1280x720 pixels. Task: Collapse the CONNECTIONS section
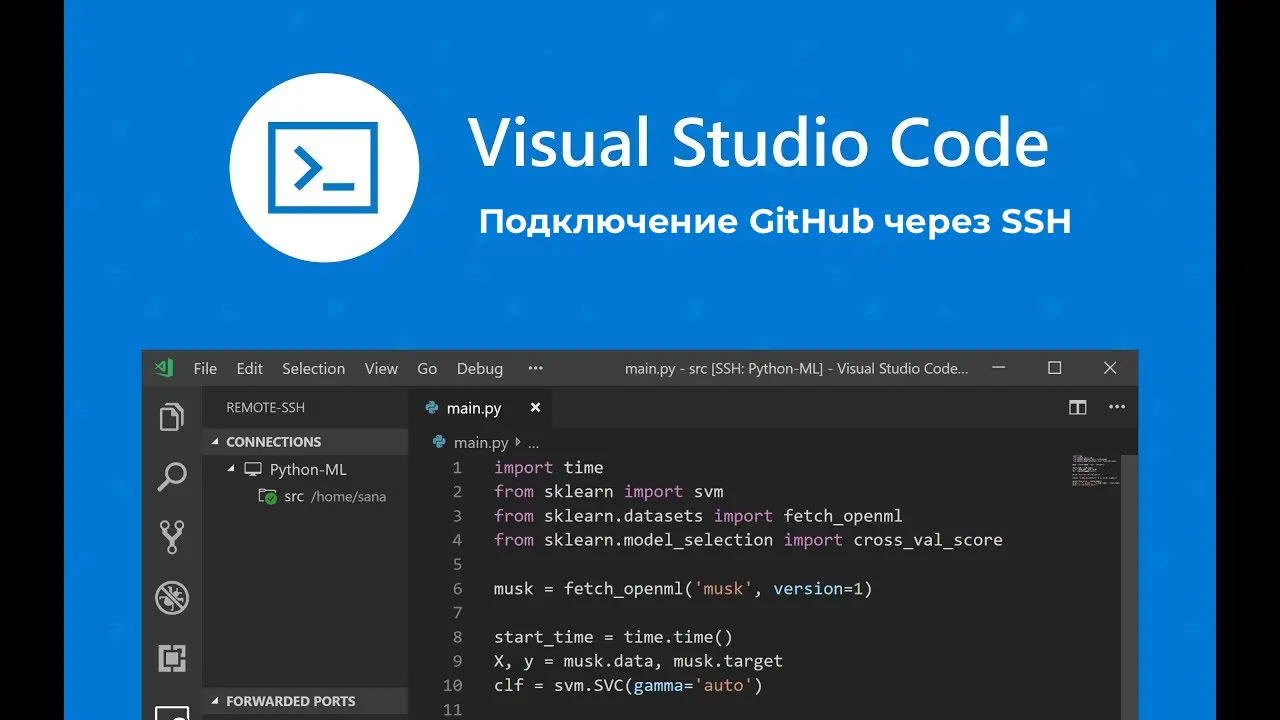coord(305,441)
